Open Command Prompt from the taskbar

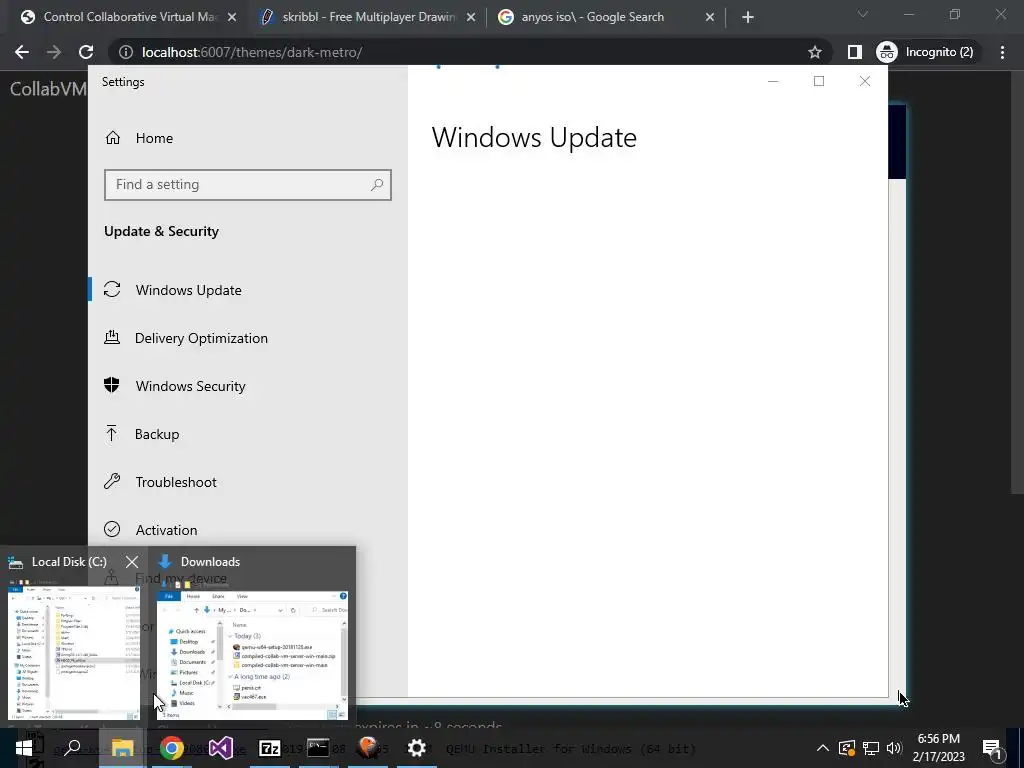pyautogui.click(x=318, y=748)
